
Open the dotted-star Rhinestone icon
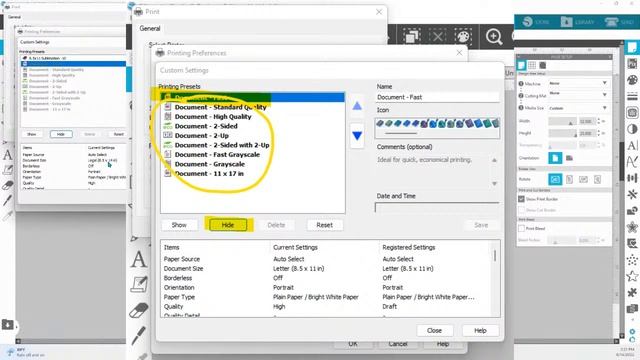click(x=632, y=260)
